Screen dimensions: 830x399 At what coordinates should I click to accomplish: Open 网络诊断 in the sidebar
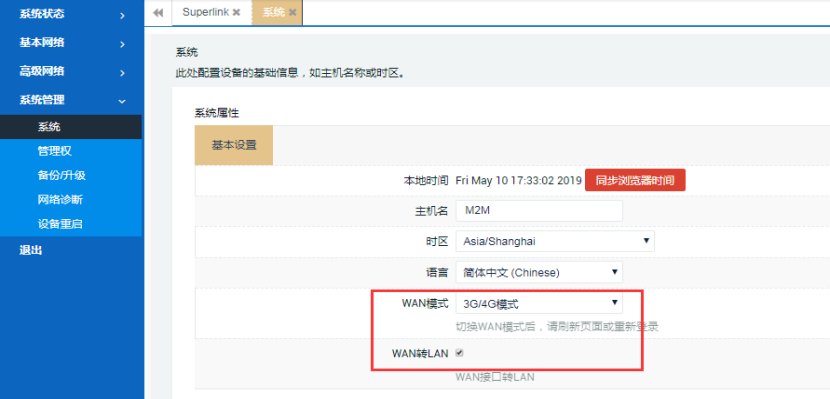(60, 200)
